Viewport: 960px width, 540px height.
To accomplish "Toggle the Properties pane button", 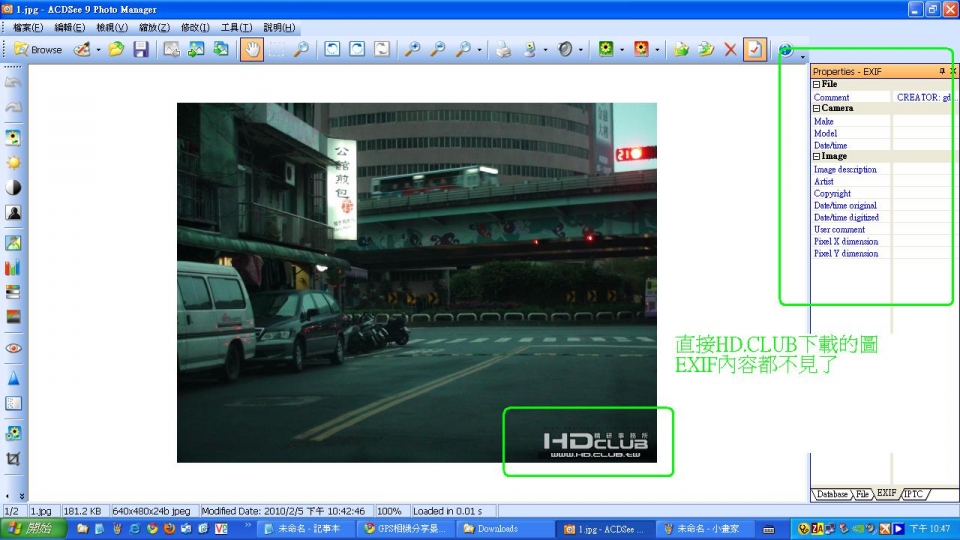I will [755, 50].
